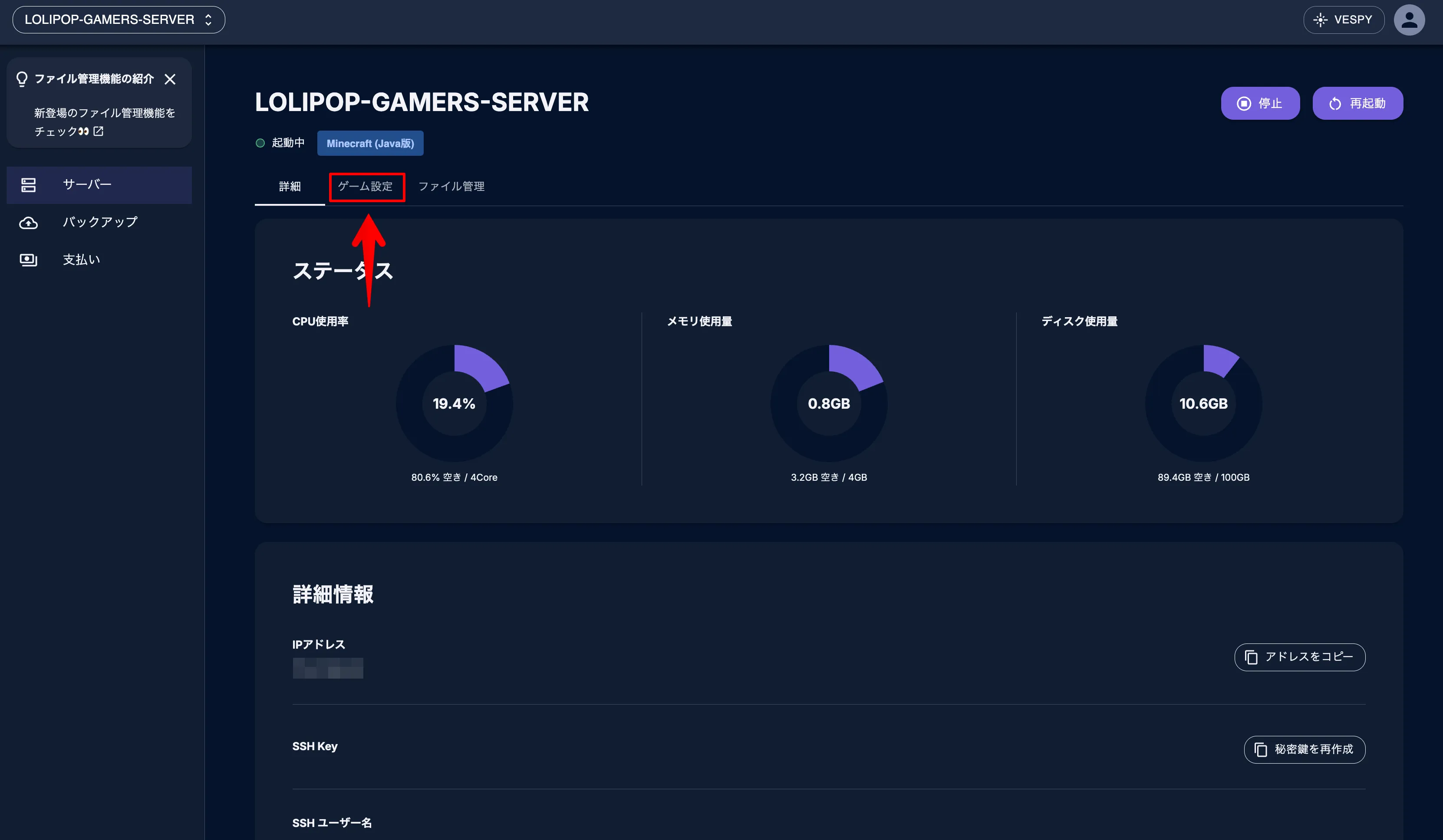
Task: Click the server rack icon in sidebar
Action: tap(28, 185)
